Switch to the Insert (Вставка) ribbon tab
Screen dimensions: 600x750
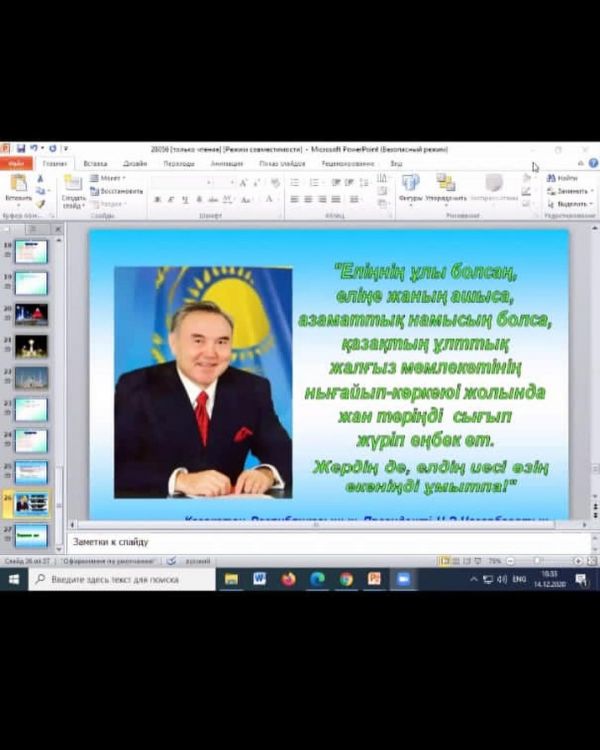point(95,163)
